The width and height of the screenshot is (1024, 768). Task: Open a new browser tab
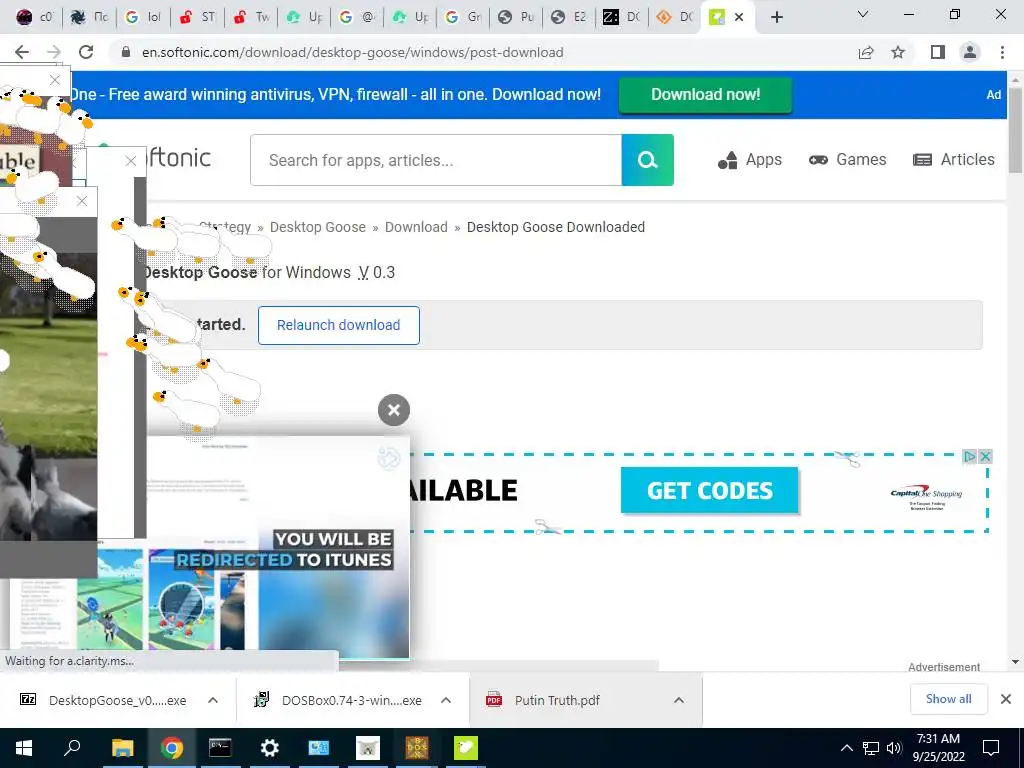point(776,17)
